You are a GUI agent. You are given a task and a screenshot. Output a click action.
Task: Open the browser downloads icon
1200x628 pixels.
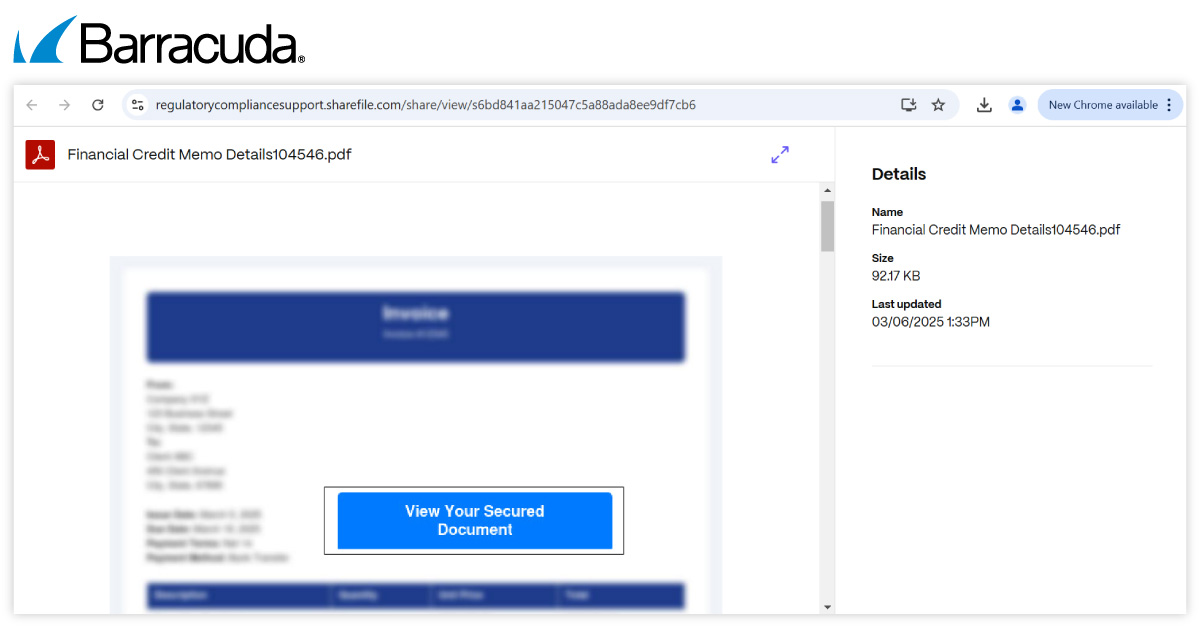984,105
